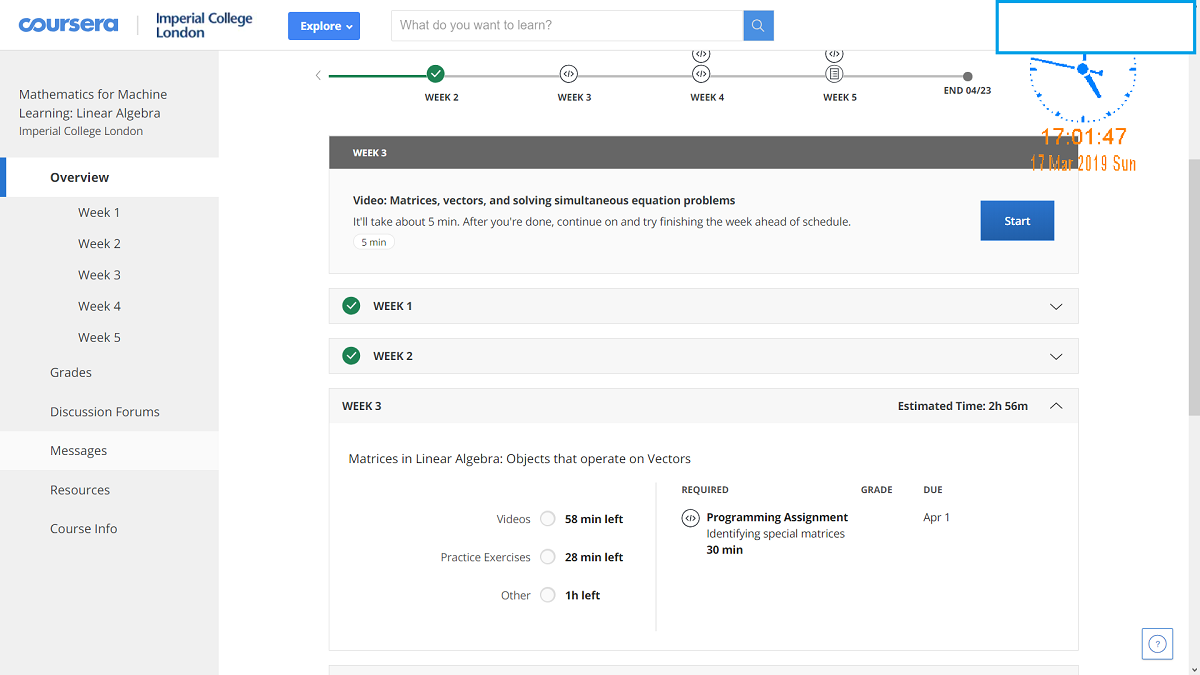
Task: Click the help question mark icon
Action: pos(1157,644)
